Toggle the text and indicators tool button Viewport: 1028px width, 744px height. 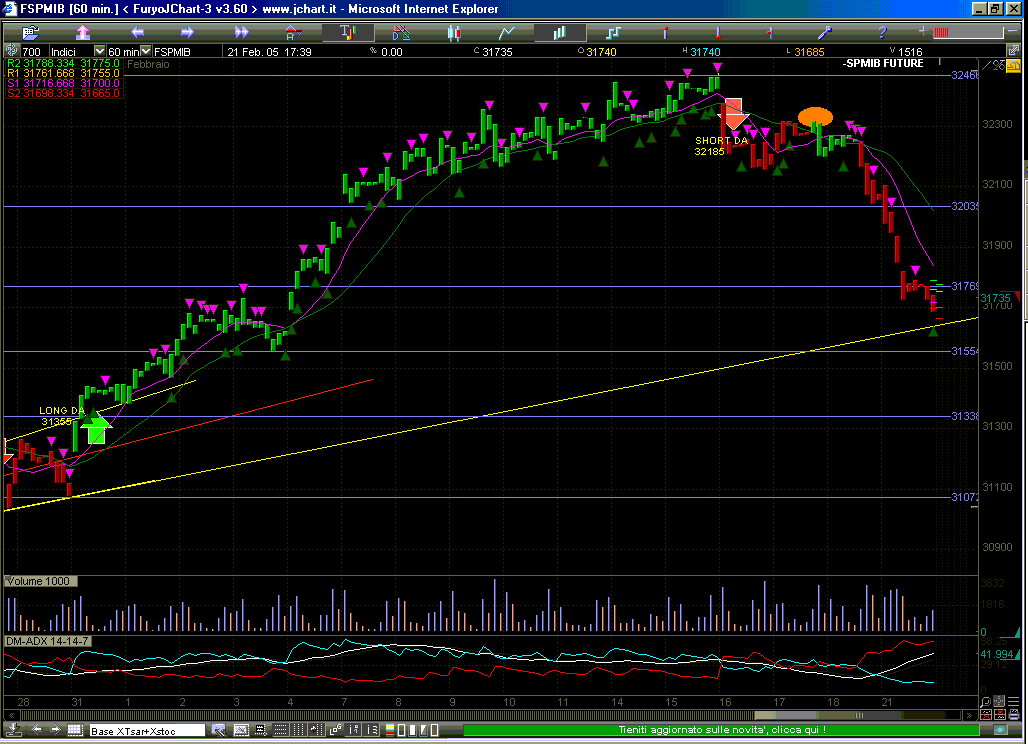coord(346,32)
